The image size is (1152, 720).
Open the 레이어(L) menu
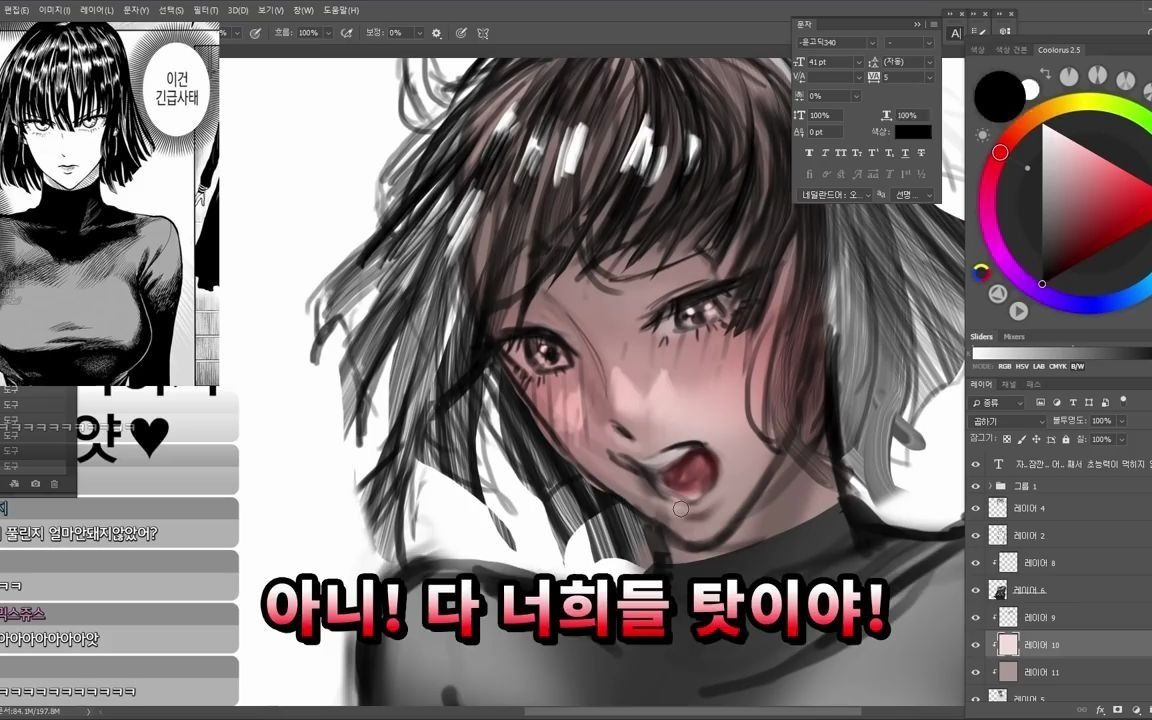(x=97, y=10)
